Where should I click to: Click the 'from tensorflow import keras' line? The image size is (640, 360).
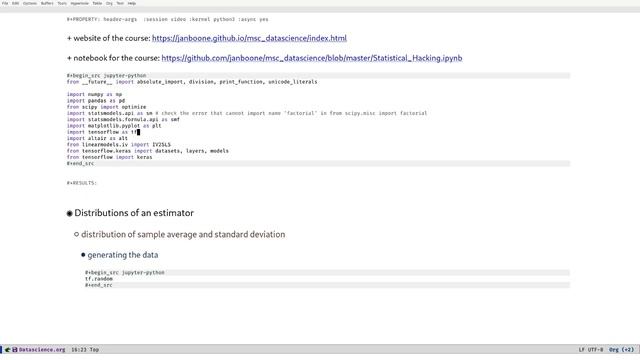pos(109,157)
